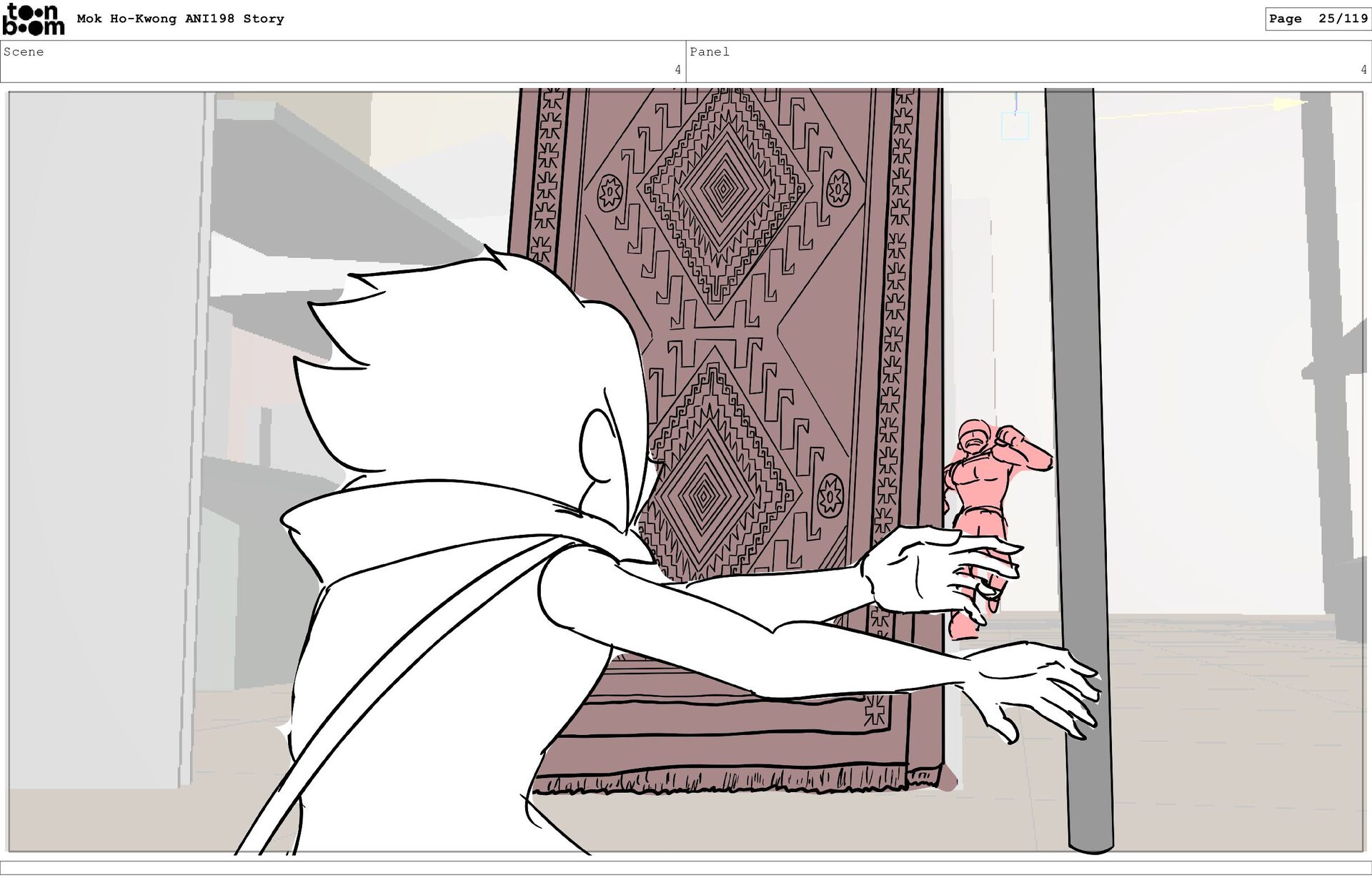Click the empty caption bar below the panel

[x=686, y=867]
